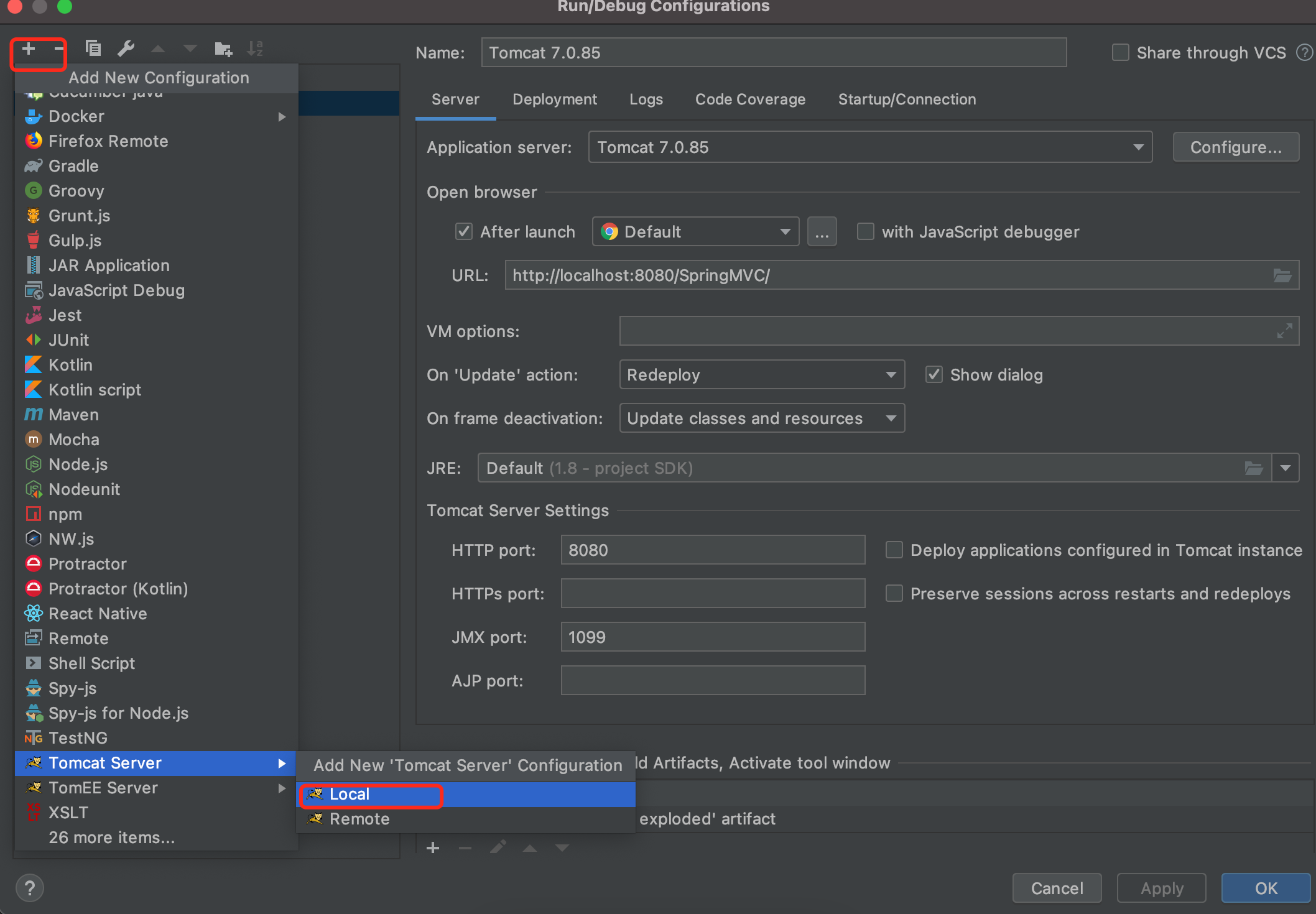Click the Configure... button
The image size is (1316, 914).
point(1235,147)
